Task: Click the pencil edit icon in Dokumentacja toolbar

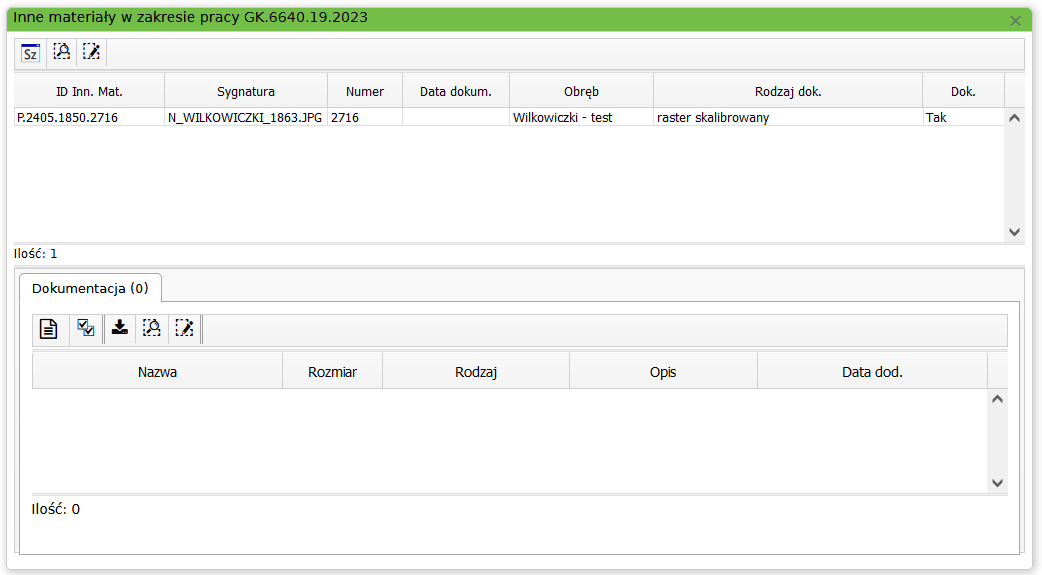Action: pyautogui.click(x=184, y=328)
